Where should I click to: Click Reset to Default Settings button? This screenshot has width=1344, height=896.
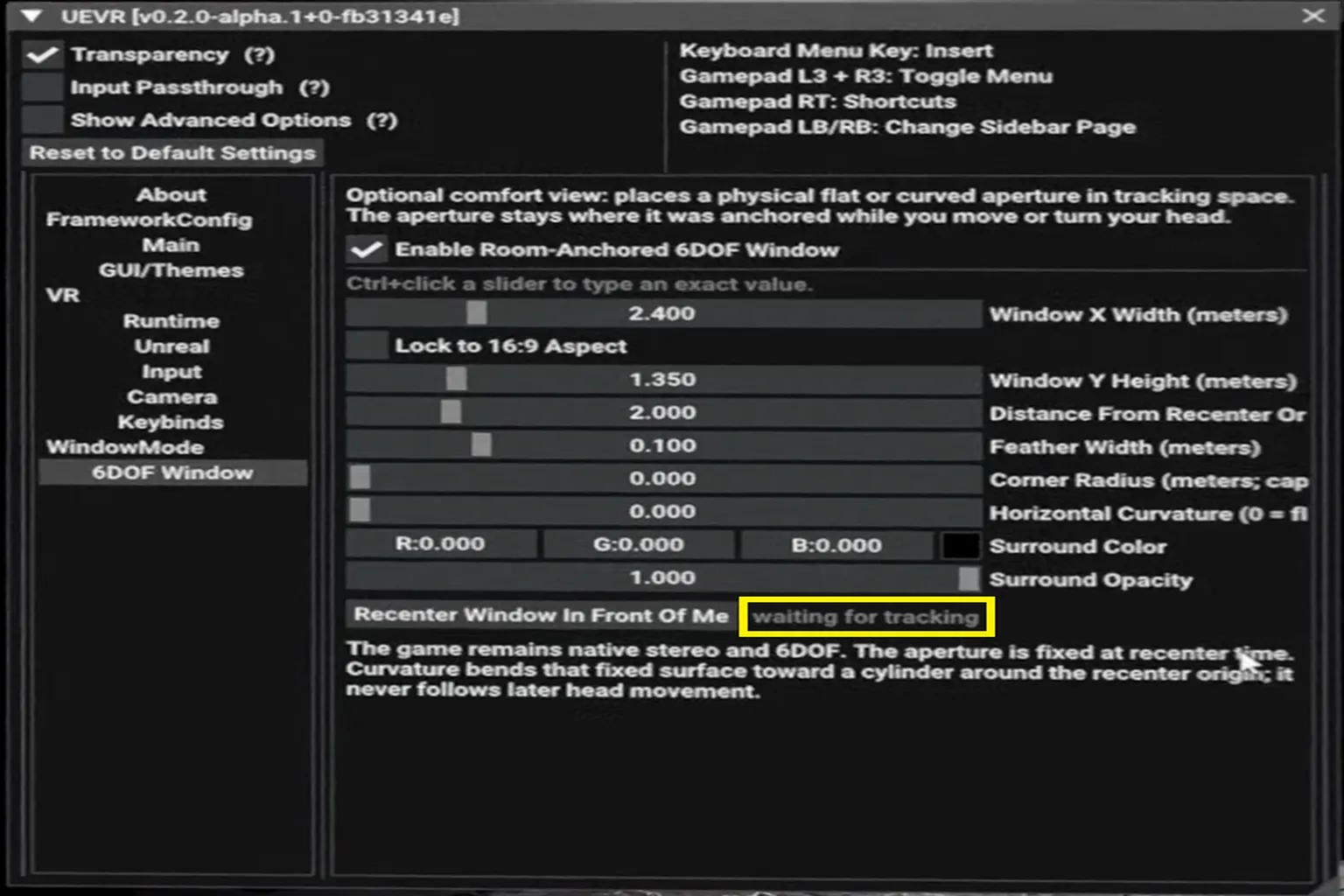[172, 153]
